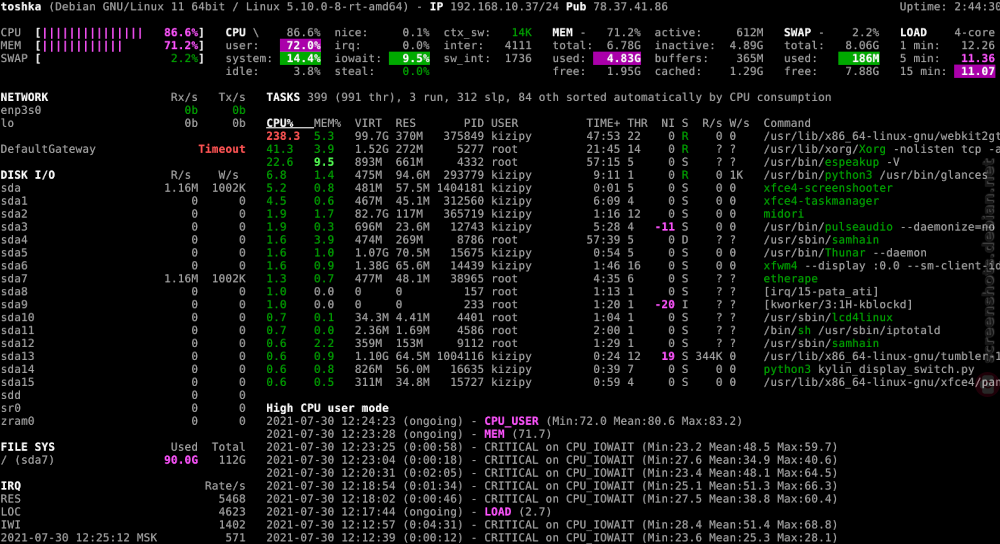Screen dimensions: 1000x544
Task: Select the CPU% column header
Action: point(280,123)
